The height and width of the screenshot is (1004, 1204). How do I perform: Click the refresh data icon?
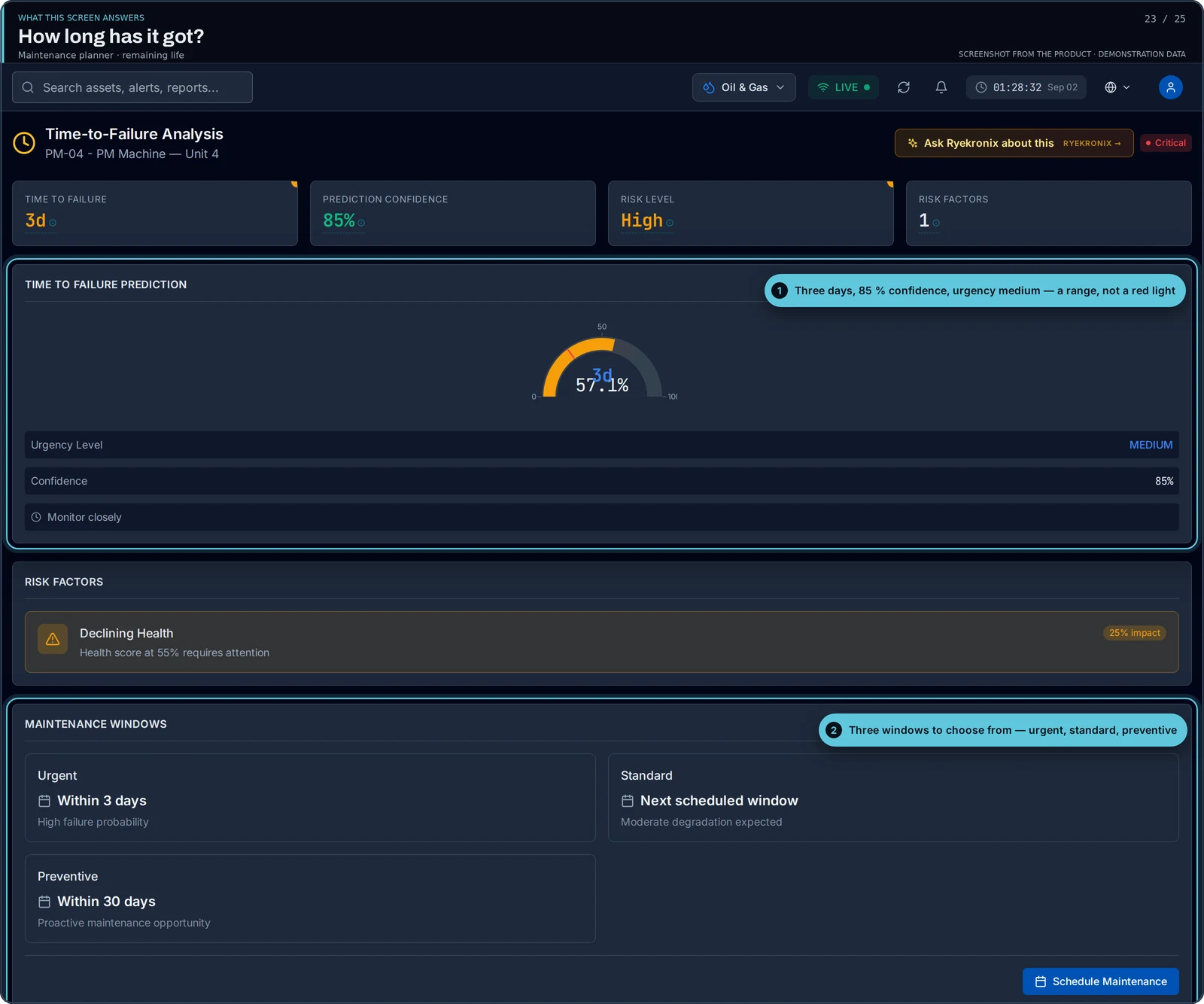click(x=904, y=87)
